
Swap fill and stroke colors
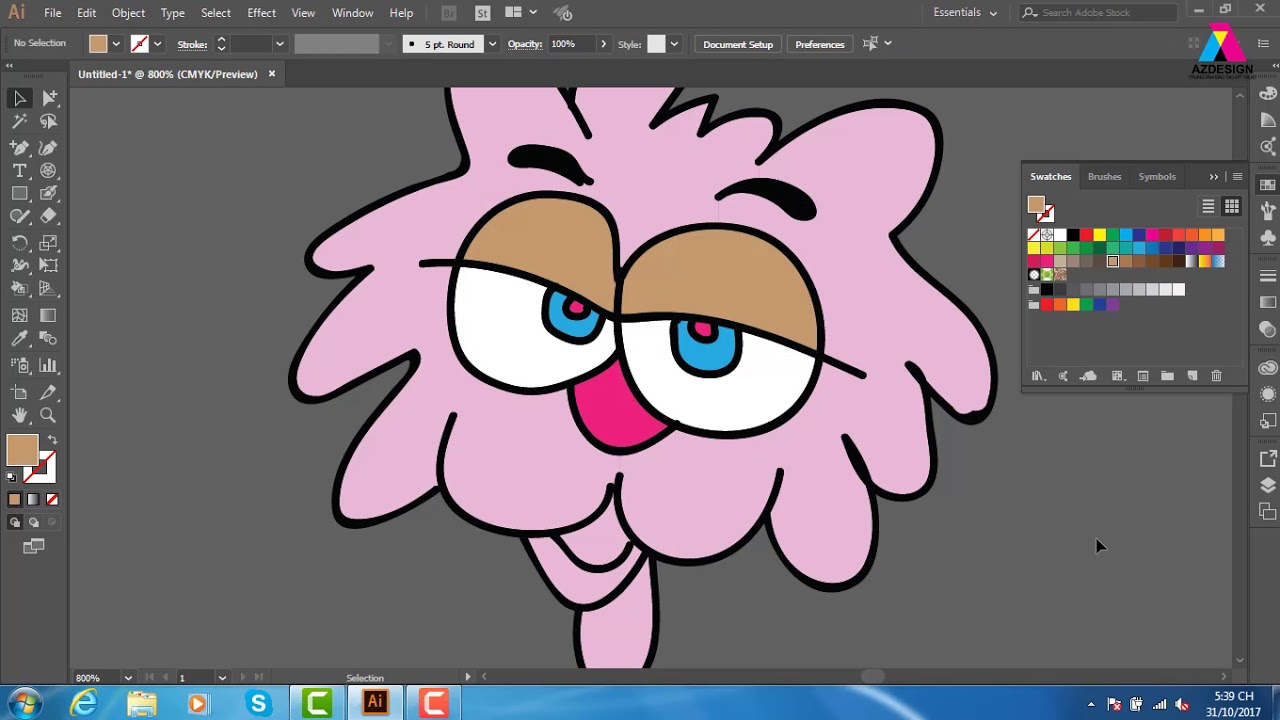tap(52, 440)
